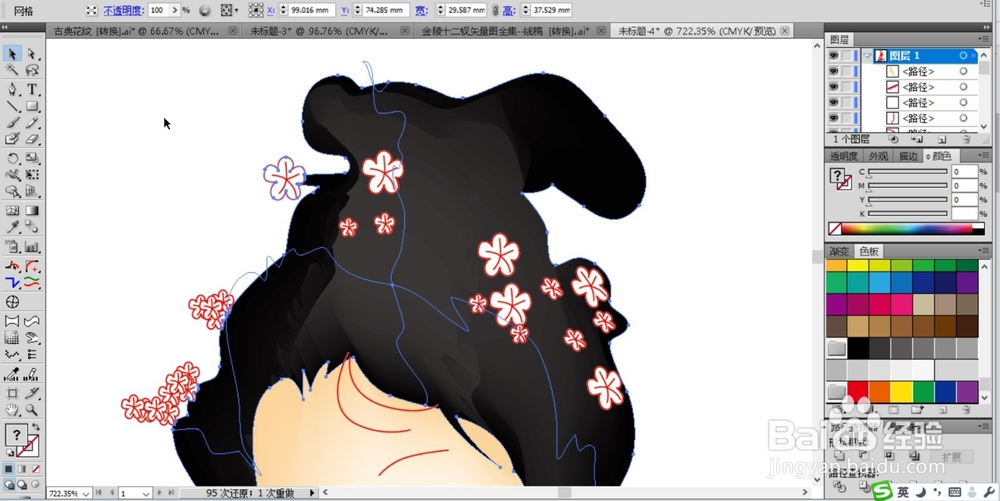
Task: Select the Direct Selection tool (white arrow)
Action: pos(32,54)
